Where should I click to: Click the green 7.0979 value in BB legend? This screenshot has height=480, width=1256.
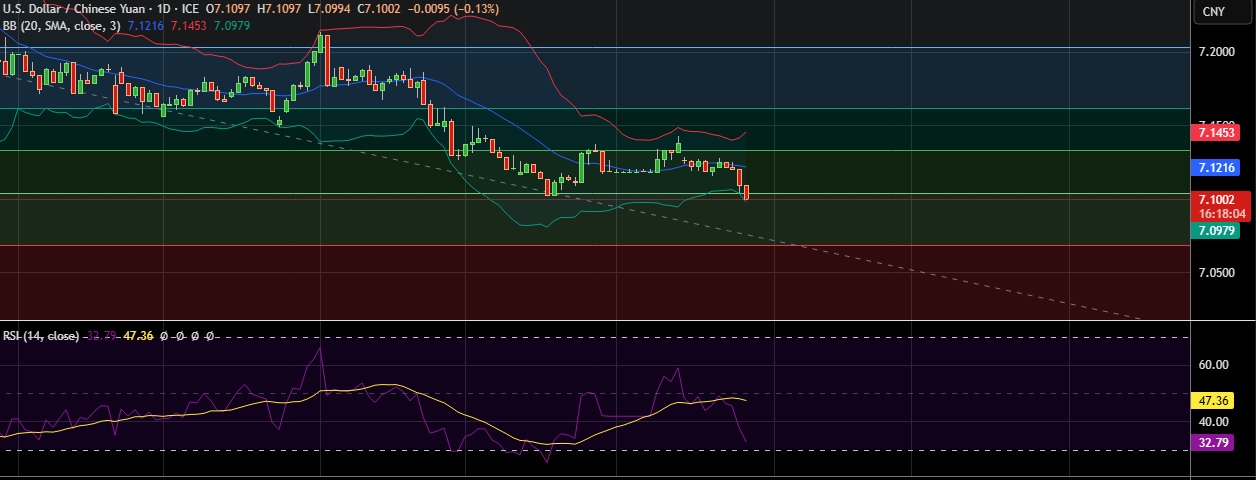231,25
